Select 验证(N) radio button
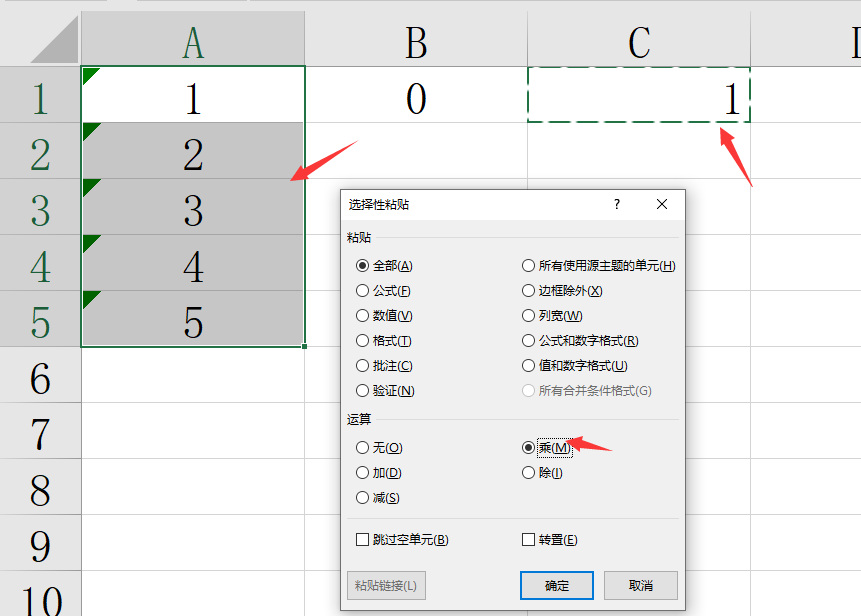Viewport: 861px width, 616px height. (x=385, y=391)
